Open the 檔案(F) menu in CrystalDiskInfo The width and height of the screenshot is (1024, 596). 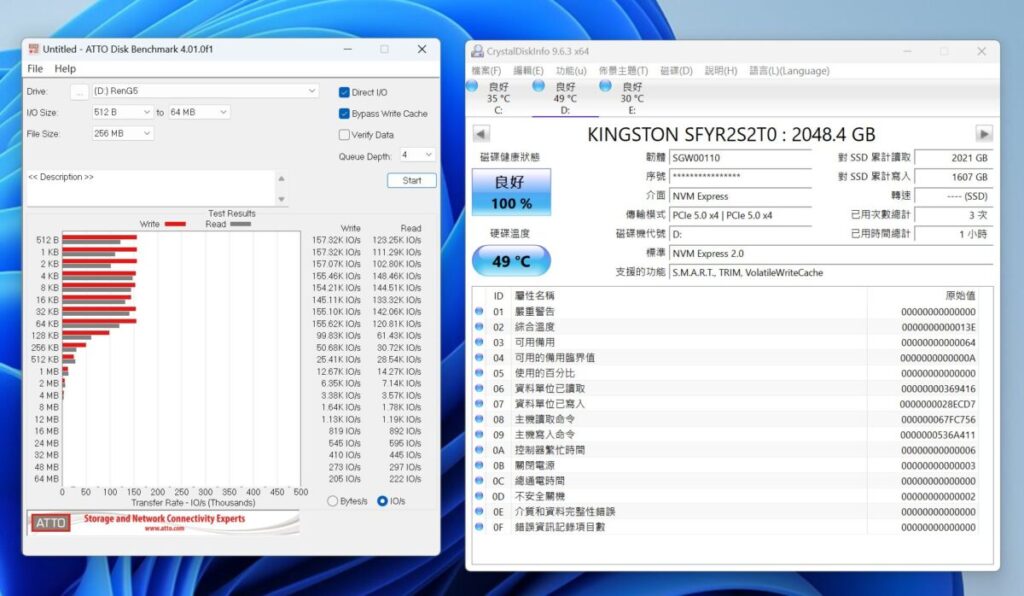pyautogui.click(x=486, y=71)
